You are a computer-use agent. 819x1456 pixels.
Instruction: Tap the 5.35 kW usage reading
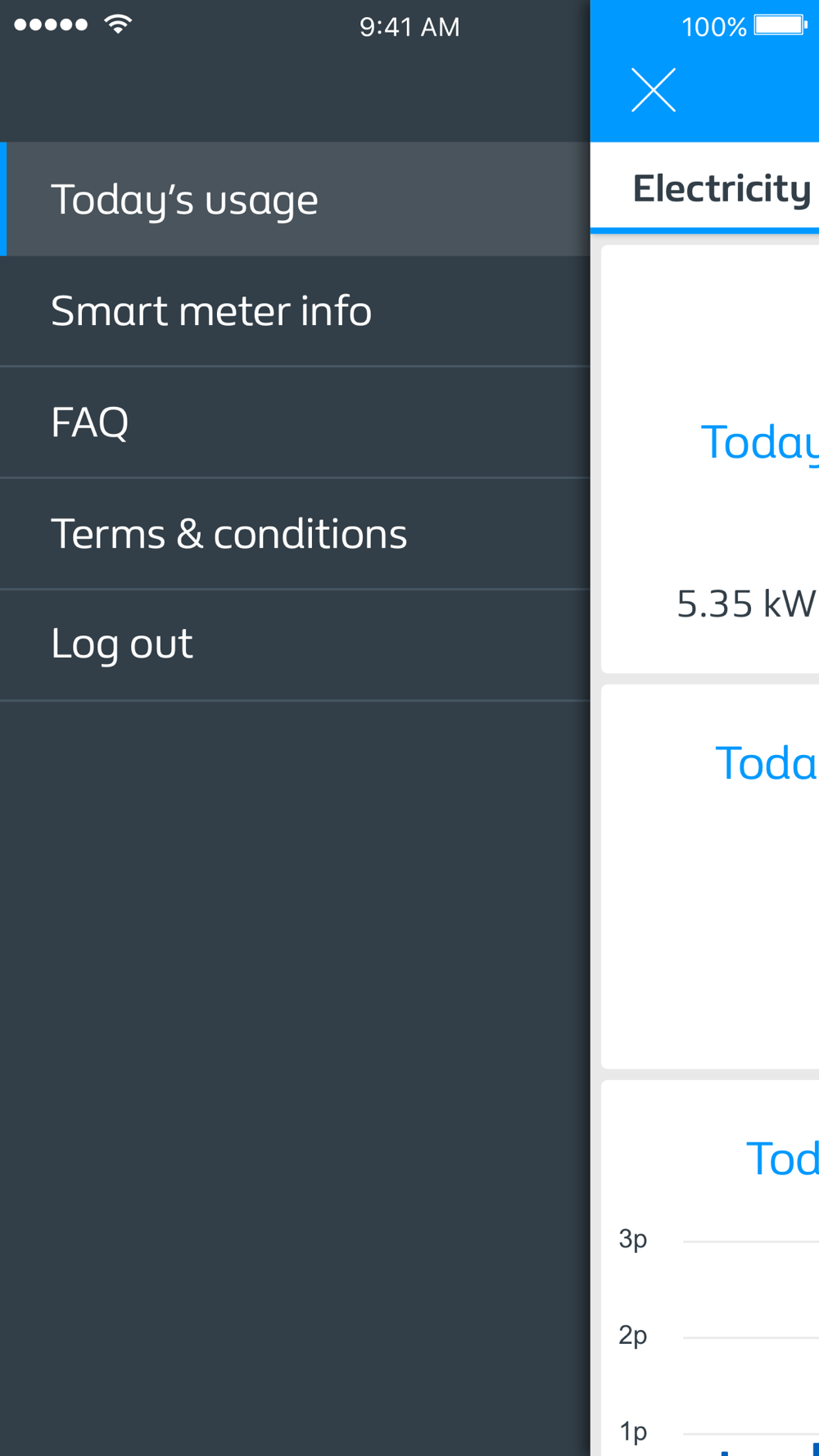coord(746,604)
